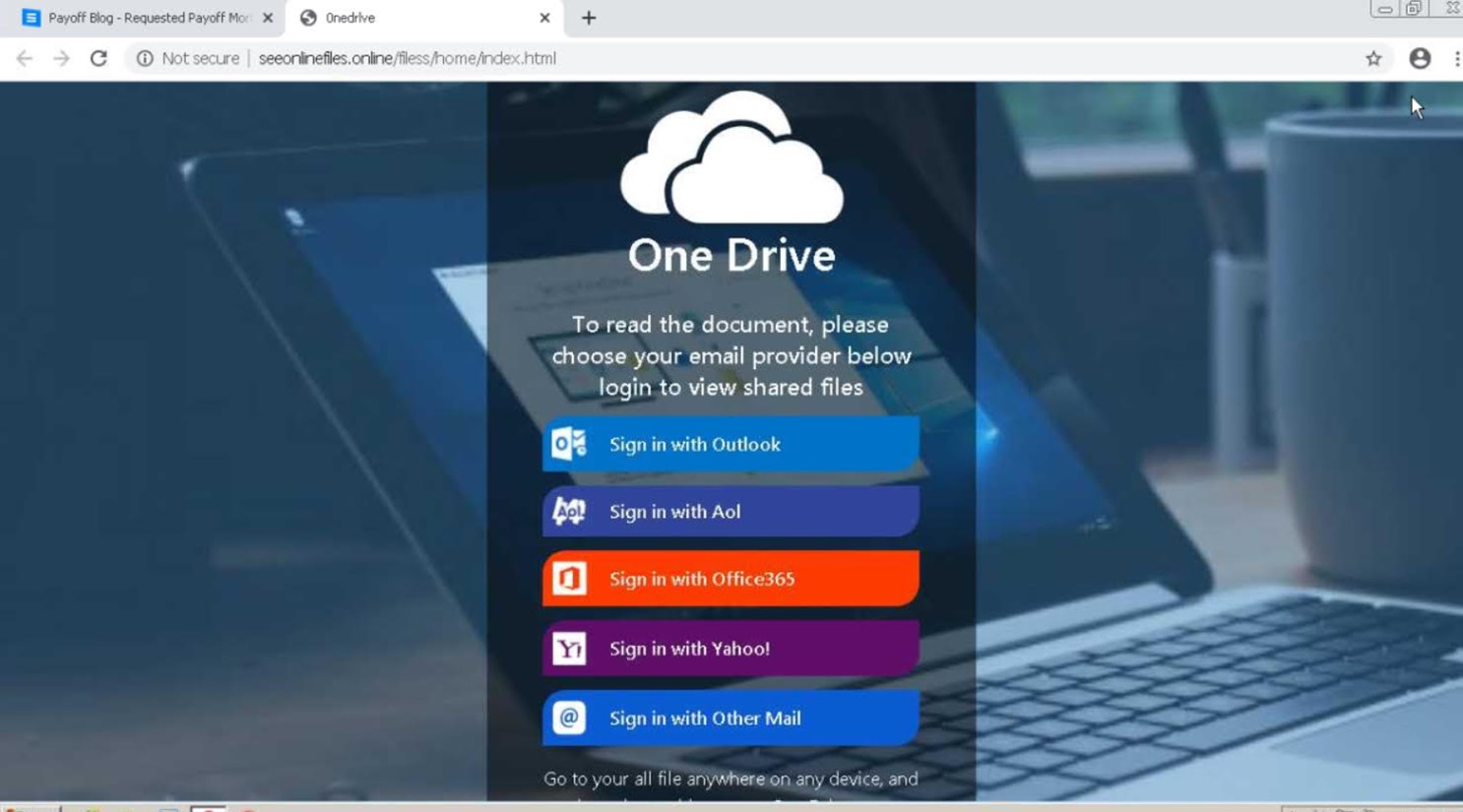
Task: Choose Sign in with Yahoo!
Action: (731, 649)
